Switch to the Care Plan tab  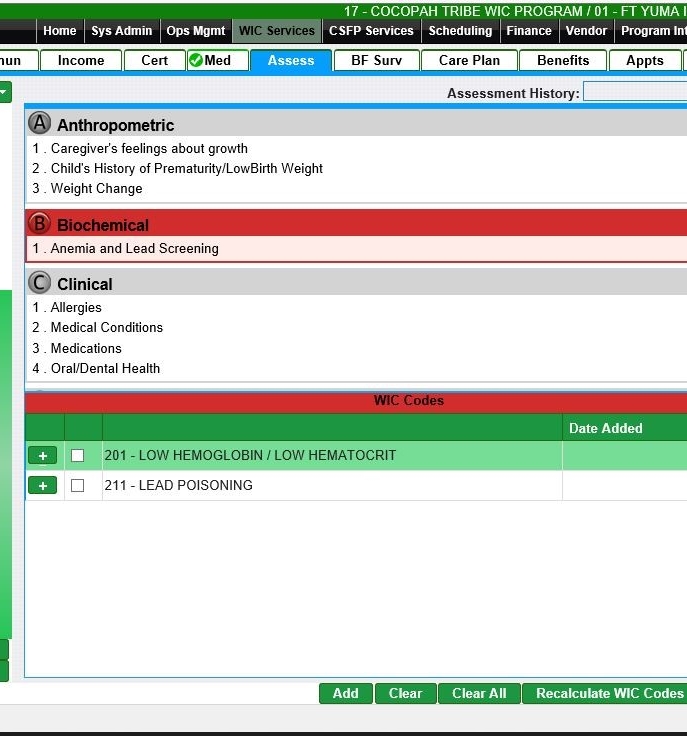pyautogui.click(x=469, y=60)
